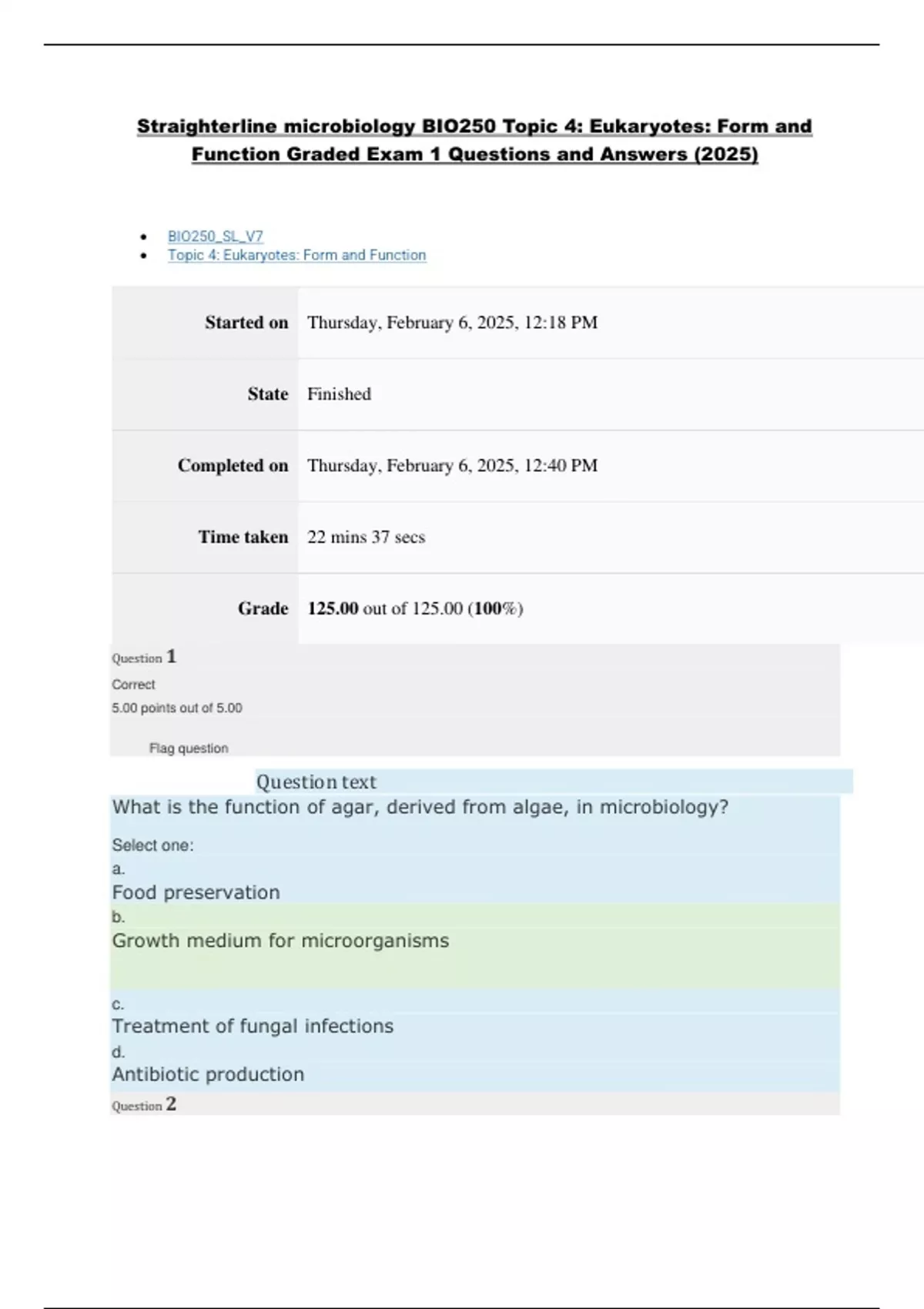Click the 5.00 points out of 5.00 text
The height and width of the screenshot is (1309, 924).
click(x=177, y=708)
